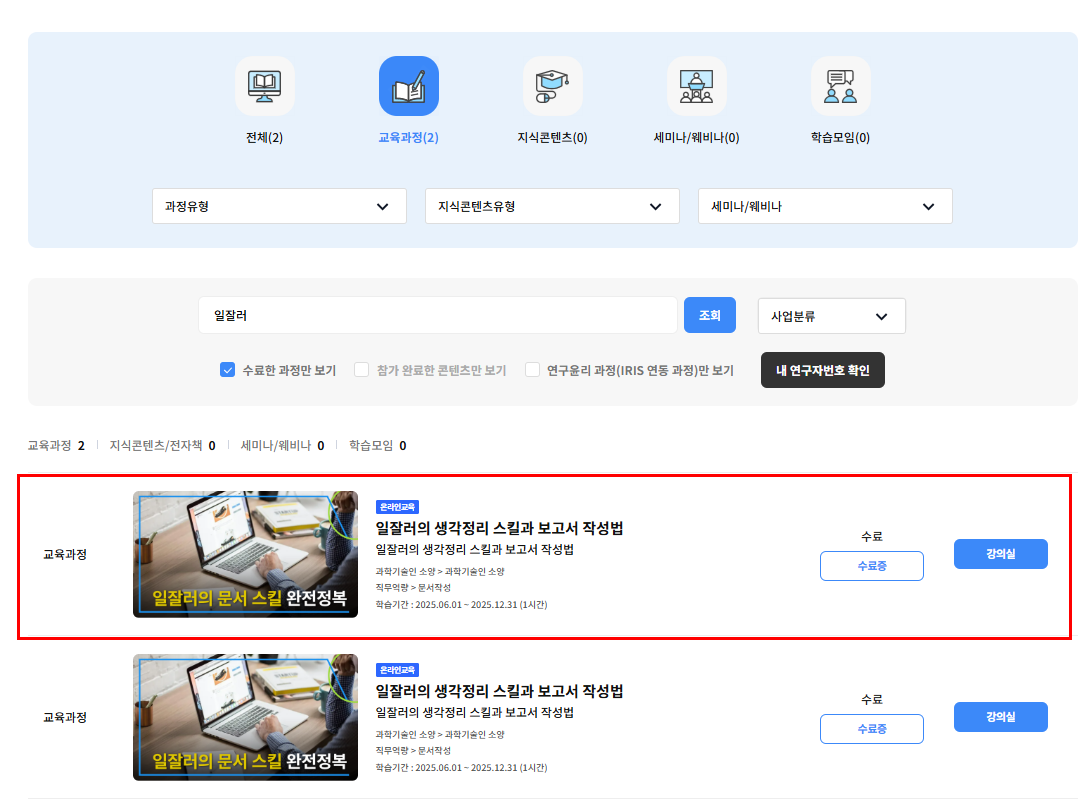
Task: Click the magnifying 조회 search action
Action: pyautogui.click(x=710, y=315)
